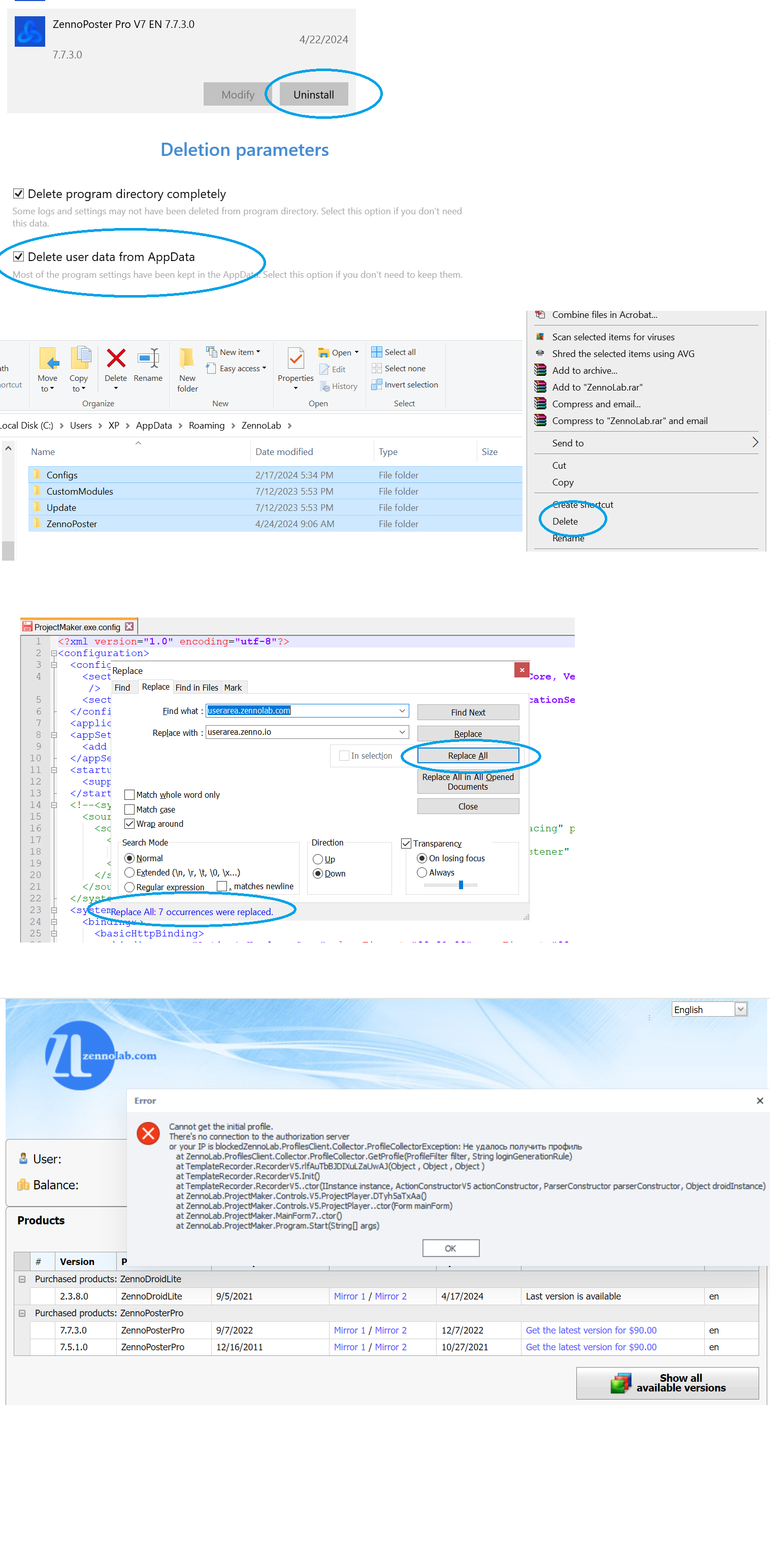Click the Select none icon
The width and height of the screenshot is (784, 1558).
click(x=376, y=368)
